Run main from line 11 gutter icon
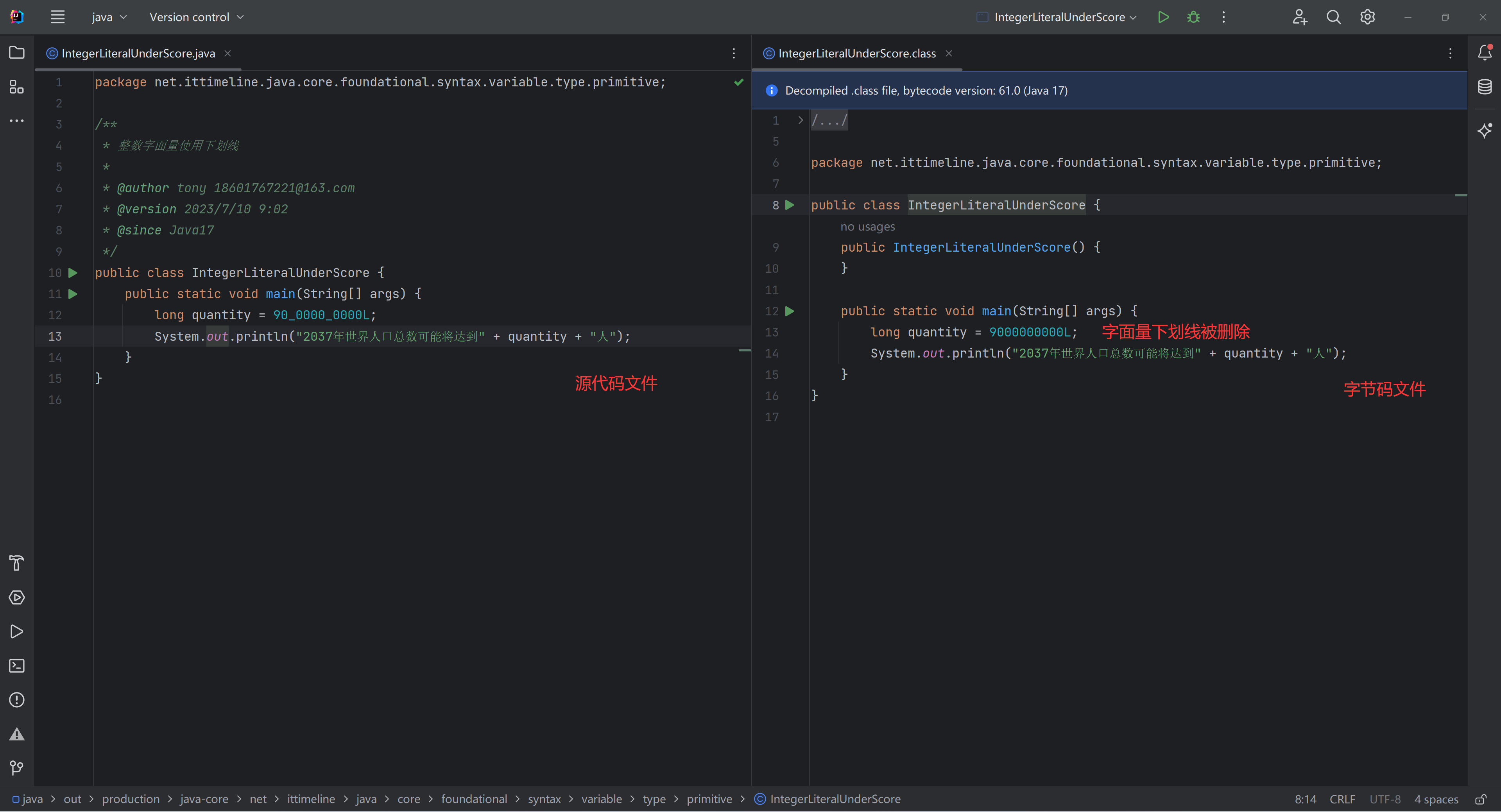This screenshot has width=1501, height=812. pos(73,293)
